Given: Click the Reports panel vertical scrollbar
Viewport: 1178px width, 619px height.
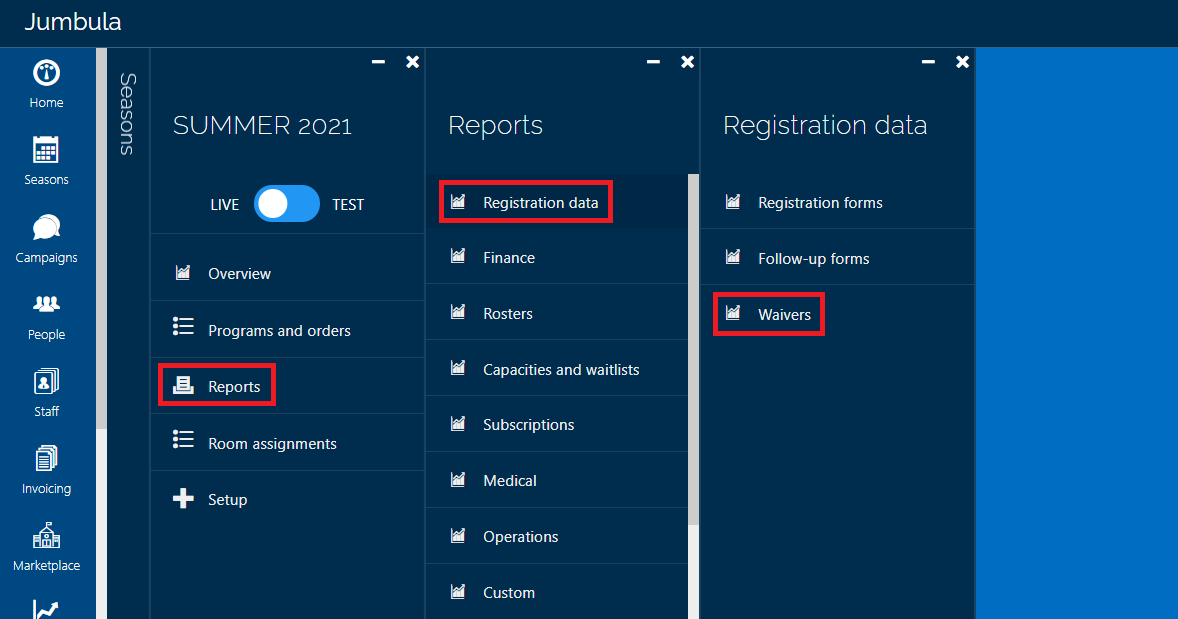Looking at the screenshot, I should point(693,349).
